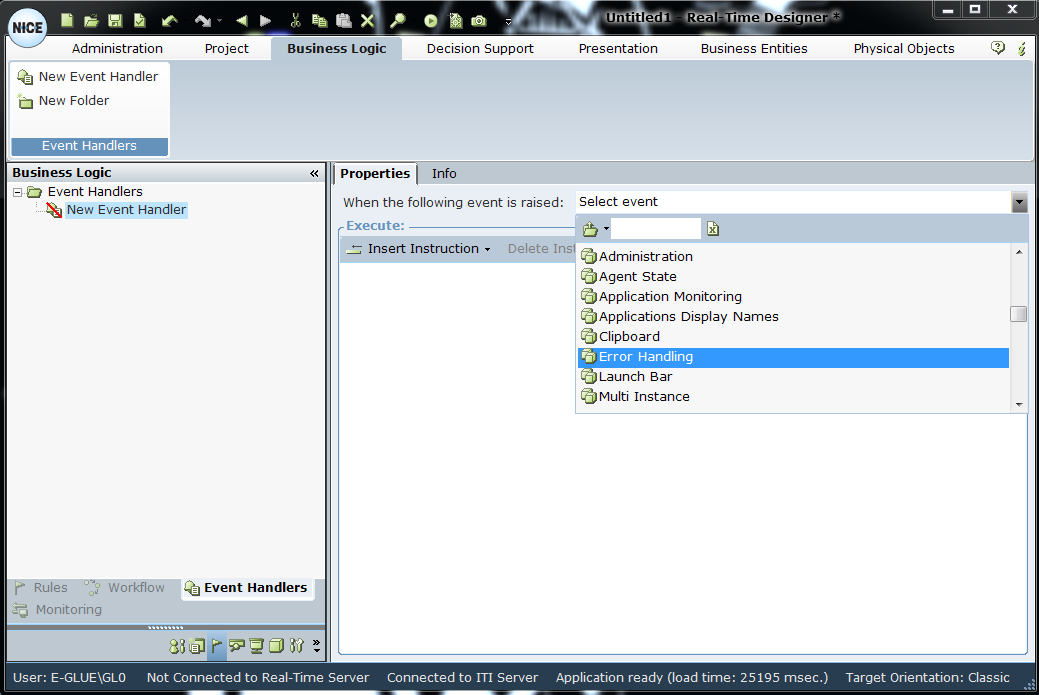
Task: Open the Insert Instruction dropdown
Action: click(419, 249)
